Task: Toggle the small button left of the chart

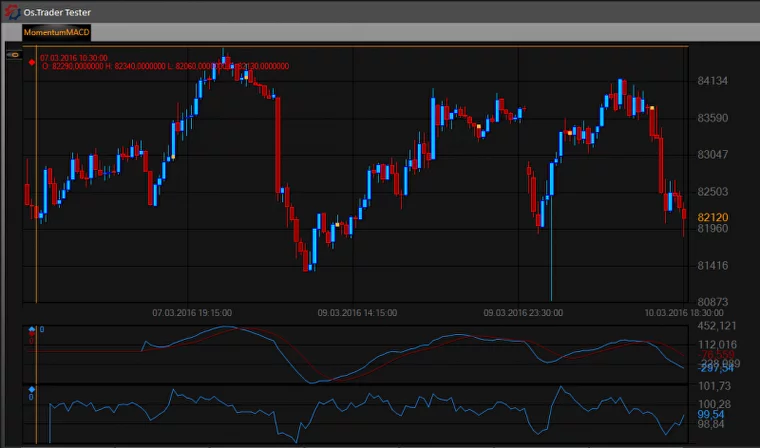Action: click(x=15, y=56)
